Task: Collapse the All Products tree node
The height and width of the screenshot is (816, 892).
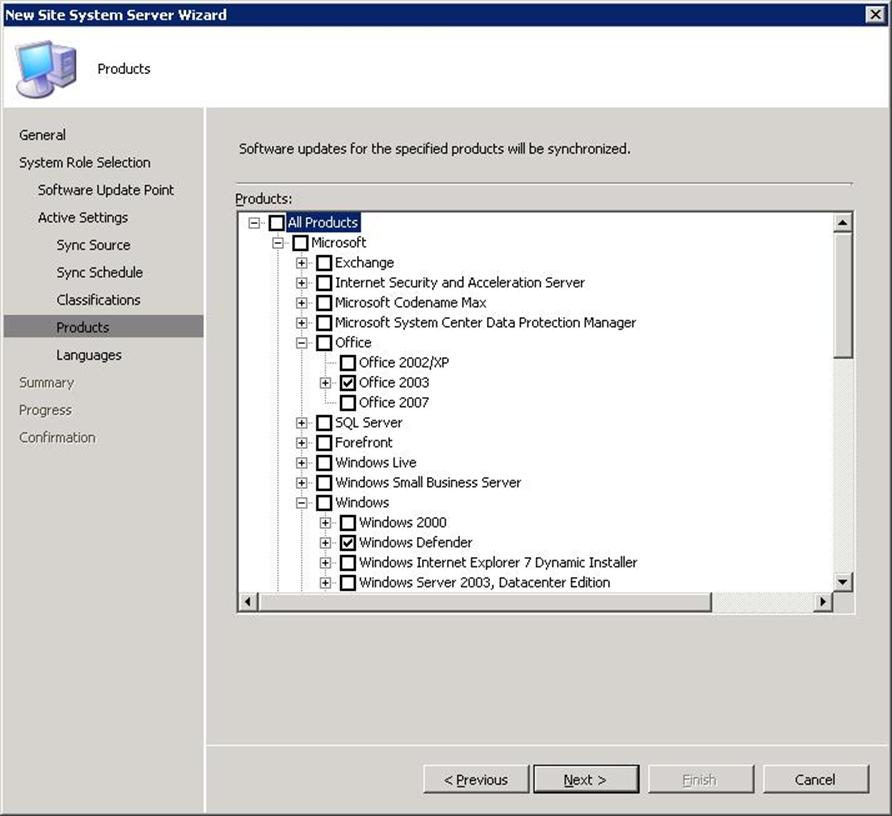Action: click(x=254, y=222)
